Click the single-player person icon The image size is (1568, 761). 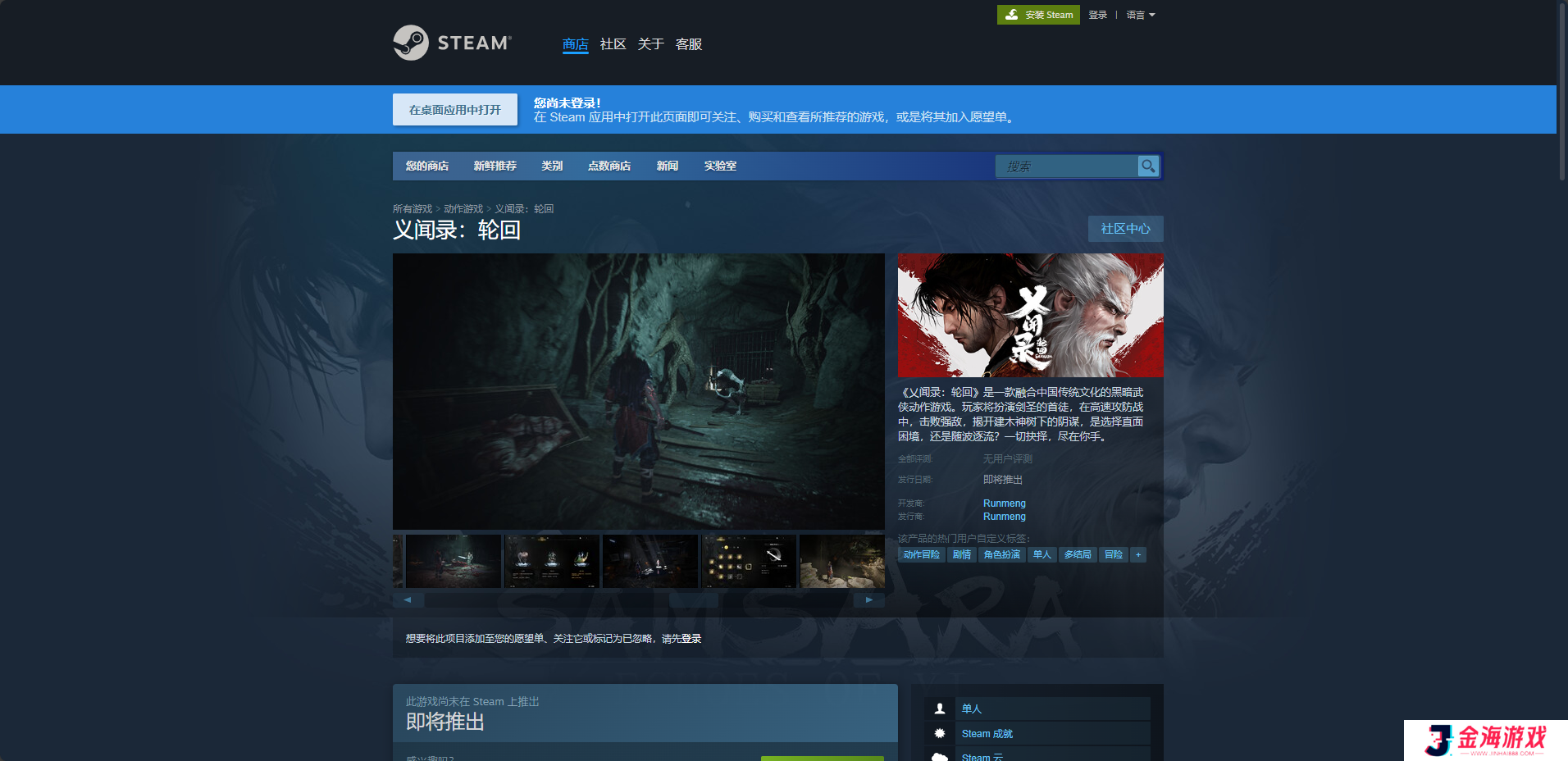(x=940, y=709)
